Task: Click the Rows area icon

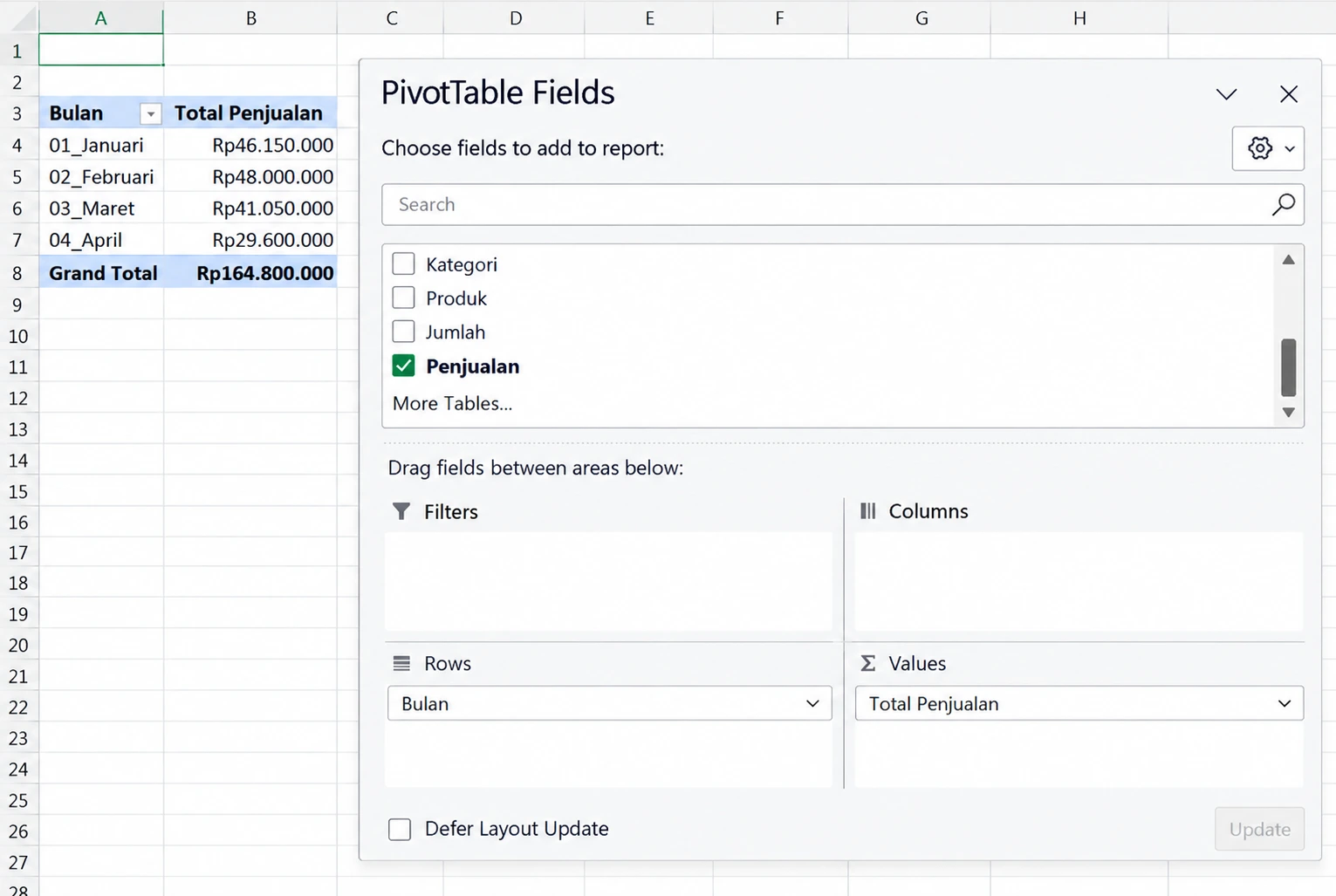Action: coord(401,663)
